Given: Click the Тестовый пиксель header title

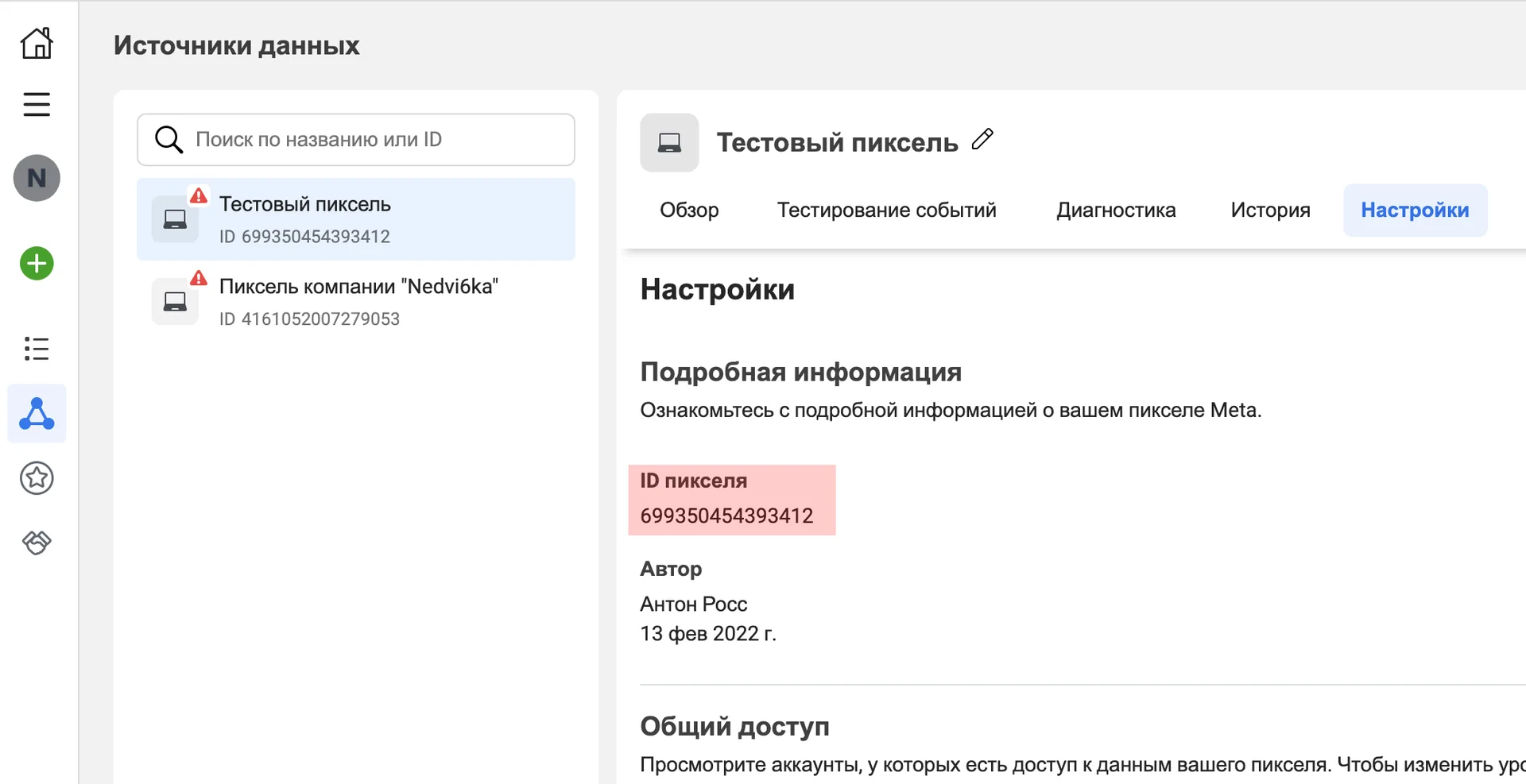Looking at the screenshot, I should pos(838,143).
